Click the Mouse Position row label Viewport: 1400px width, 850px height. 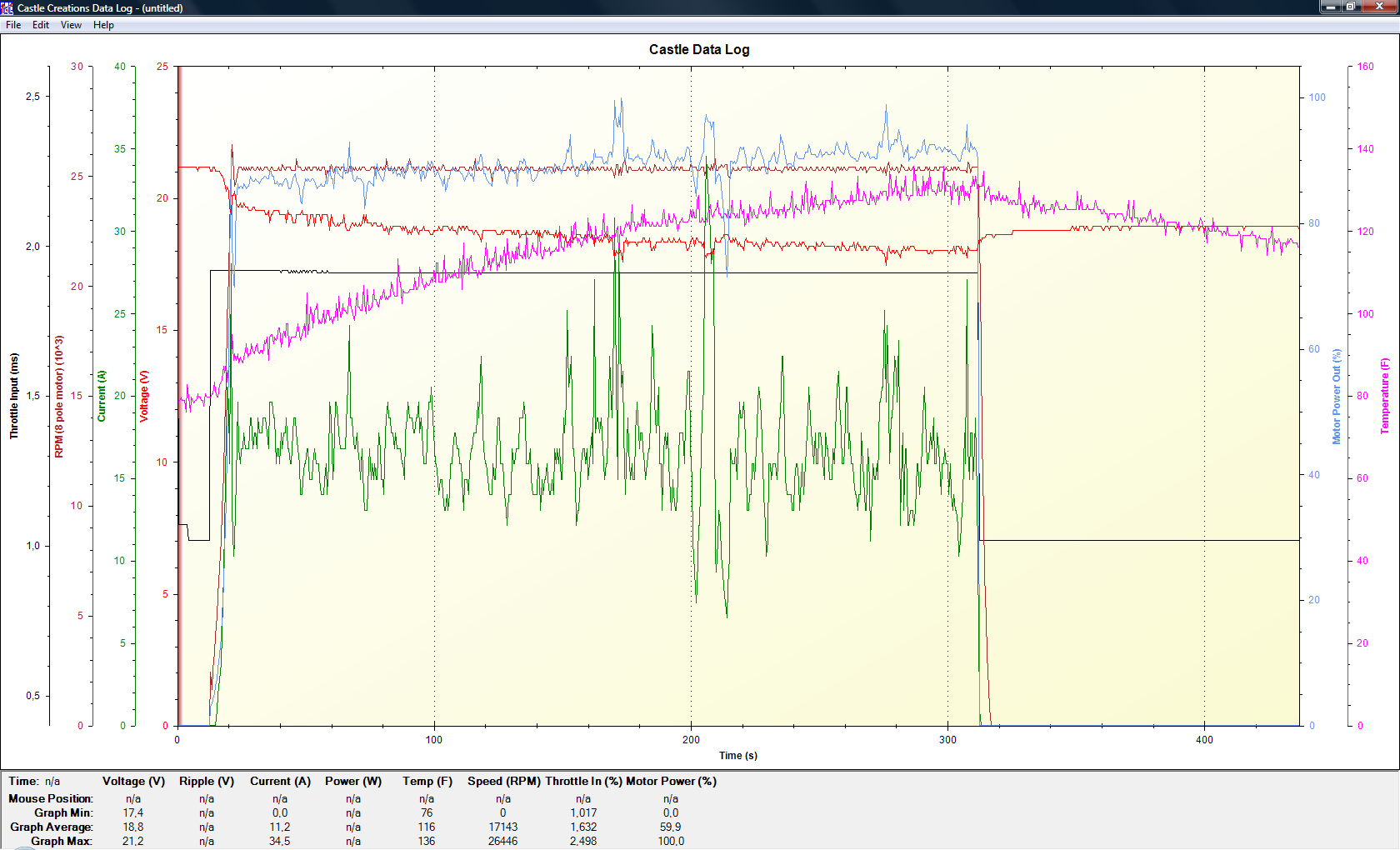tap(51, 799)
